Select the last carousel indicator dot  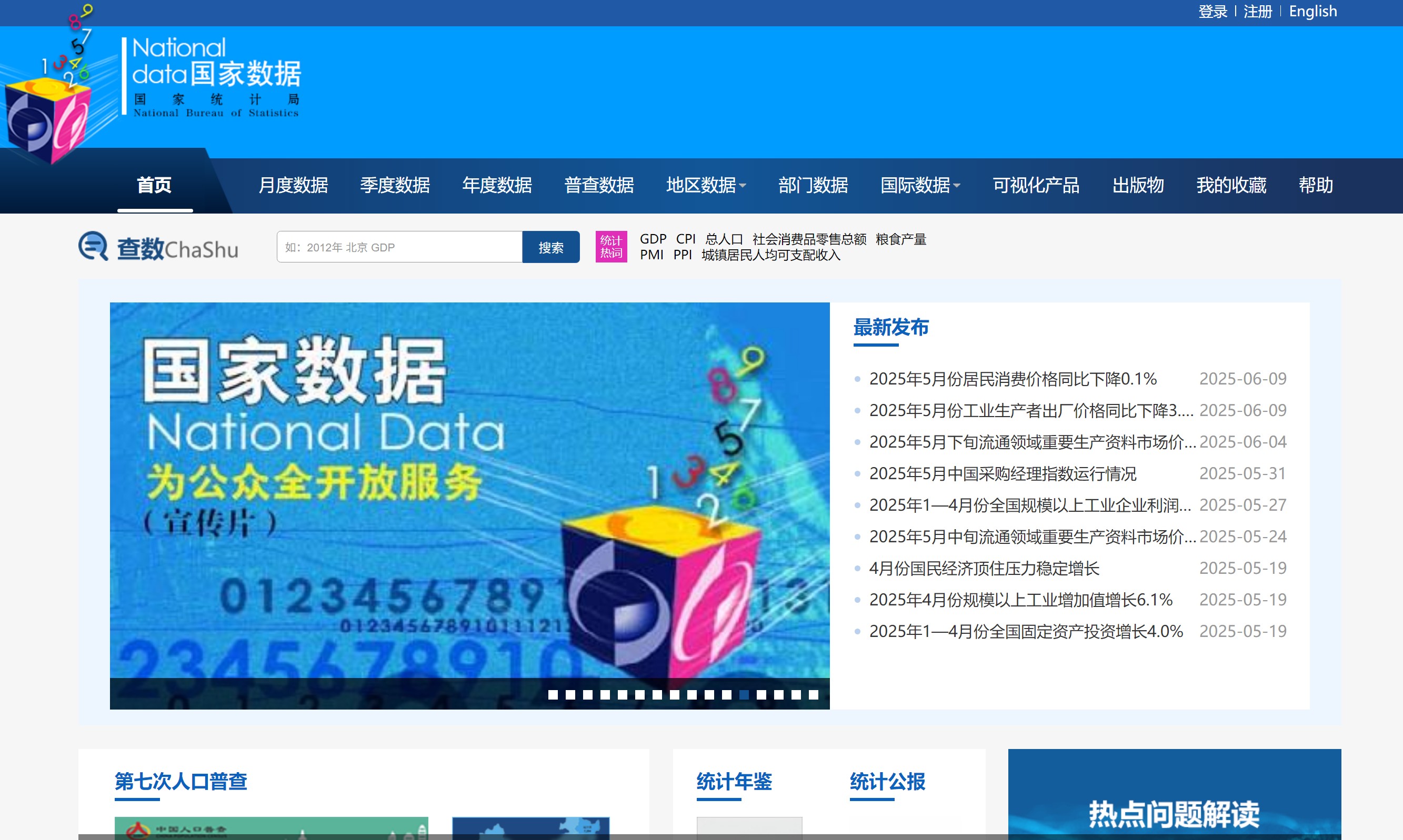click(813, 694)
